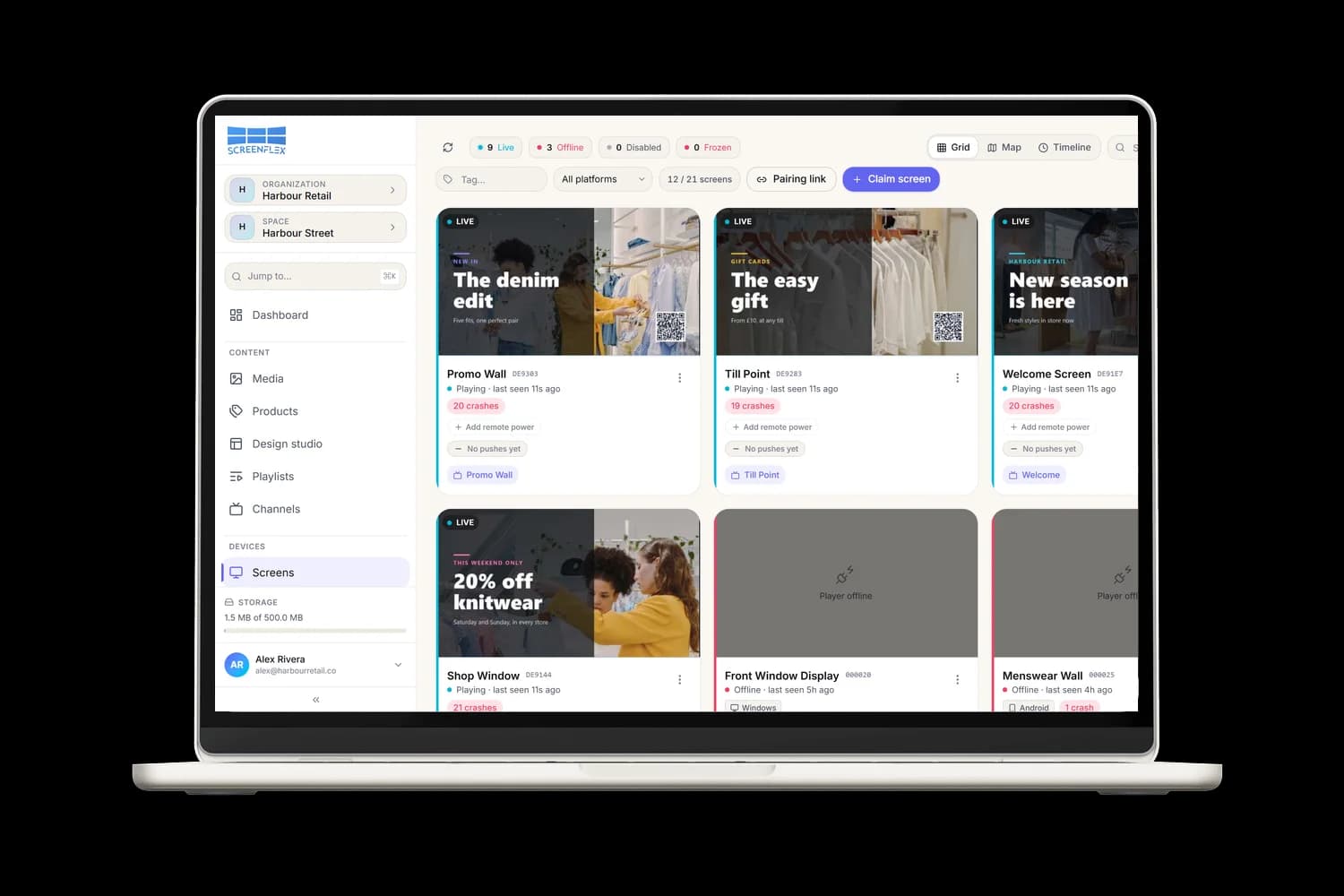Switch to Timeline view
This screenshot has height=896, width=1344.
coord(1064,148)
